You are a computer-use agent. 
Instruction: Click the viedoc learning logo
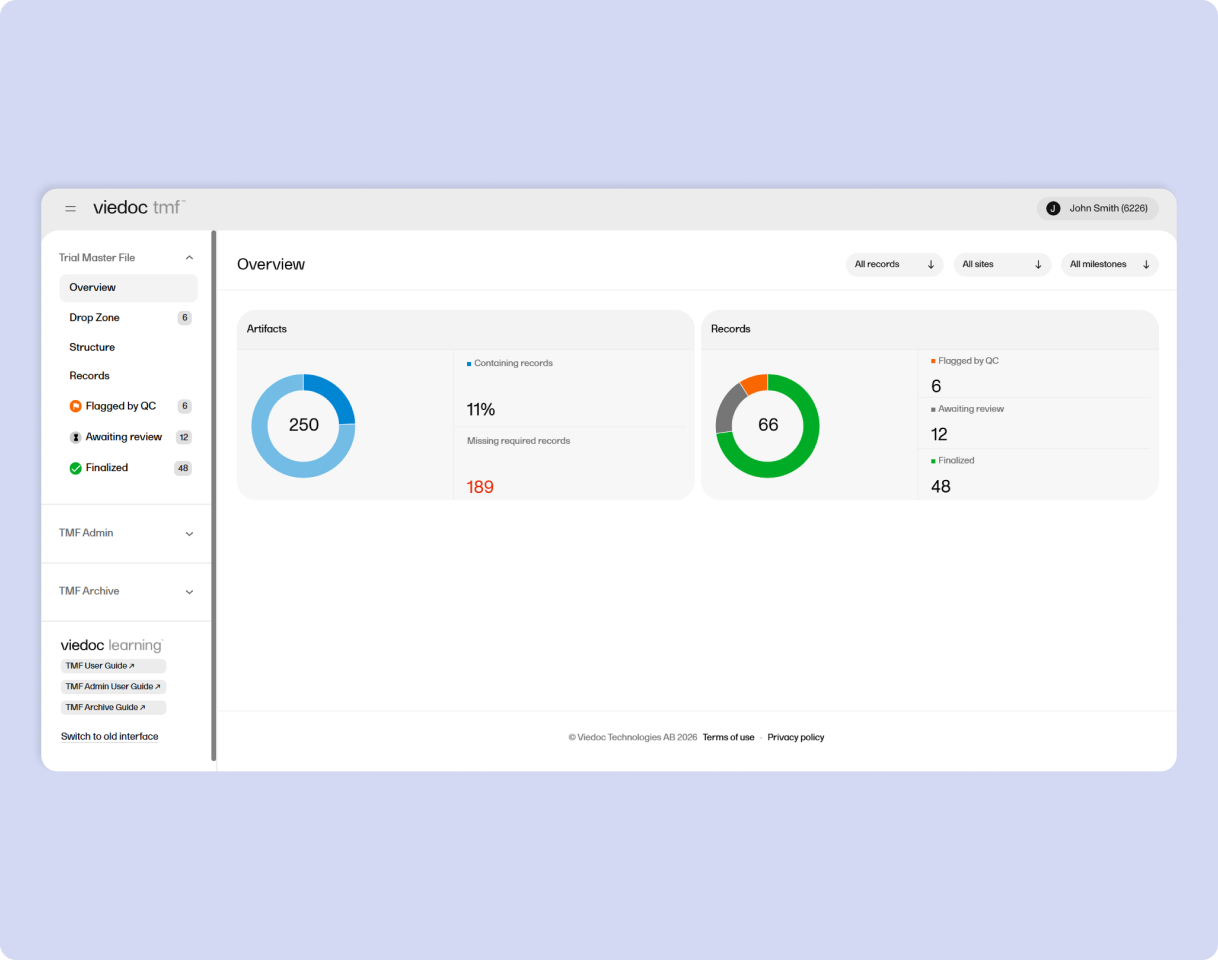coord(110,645)
